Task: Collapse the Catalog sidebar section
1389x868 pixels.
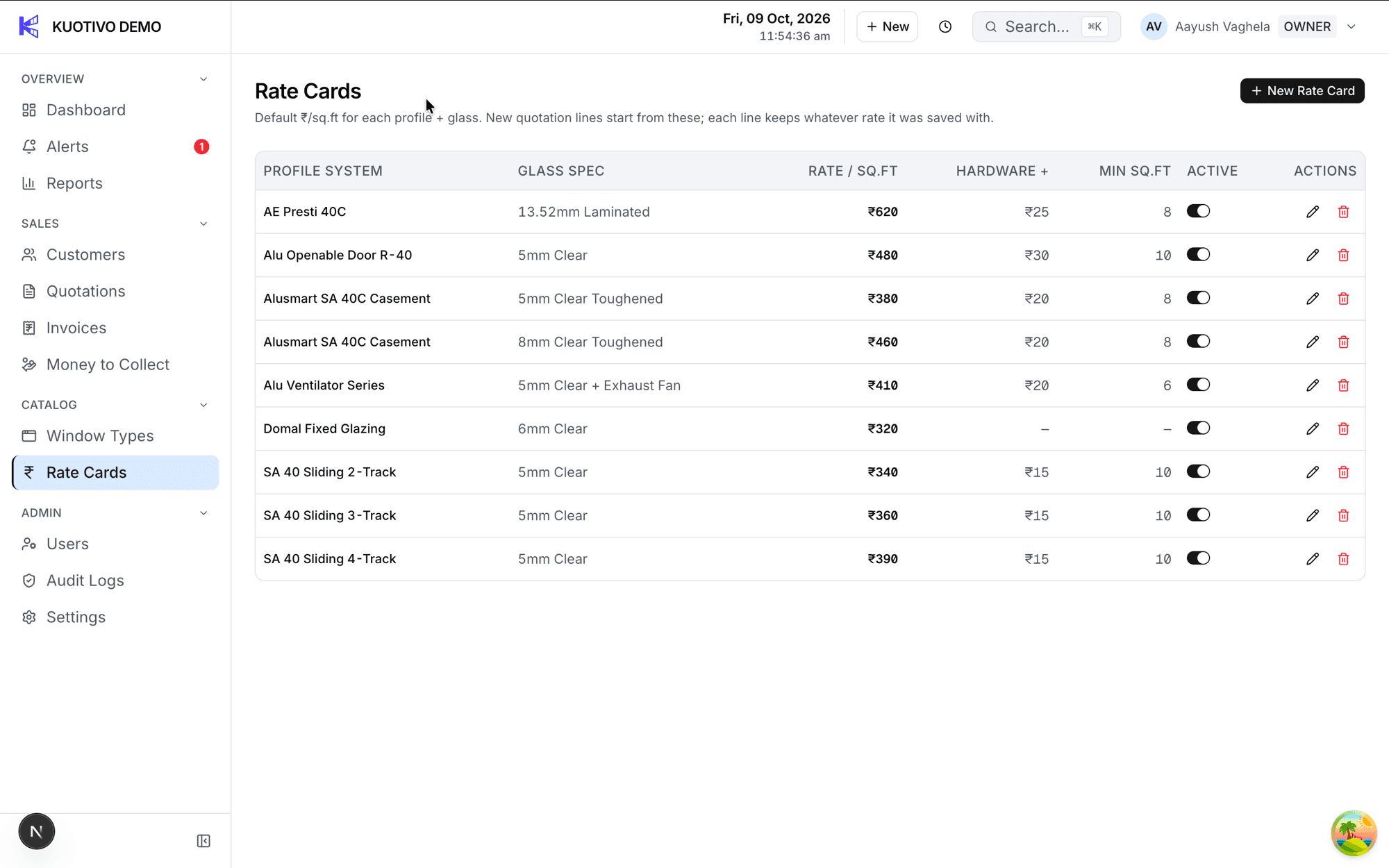Action: [x=203, y=405]
